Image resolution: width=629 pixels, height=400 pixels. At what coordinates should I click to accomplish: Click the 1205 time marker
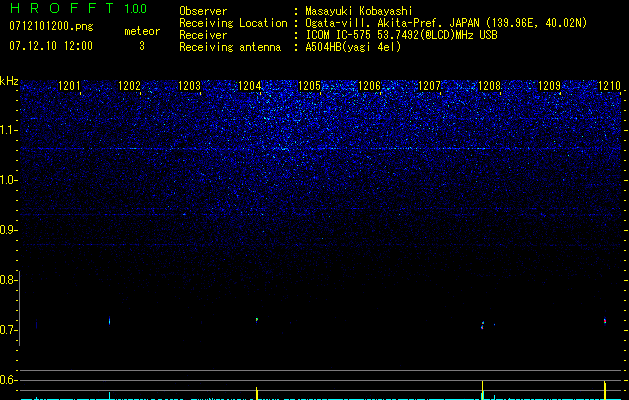(309, 85)
